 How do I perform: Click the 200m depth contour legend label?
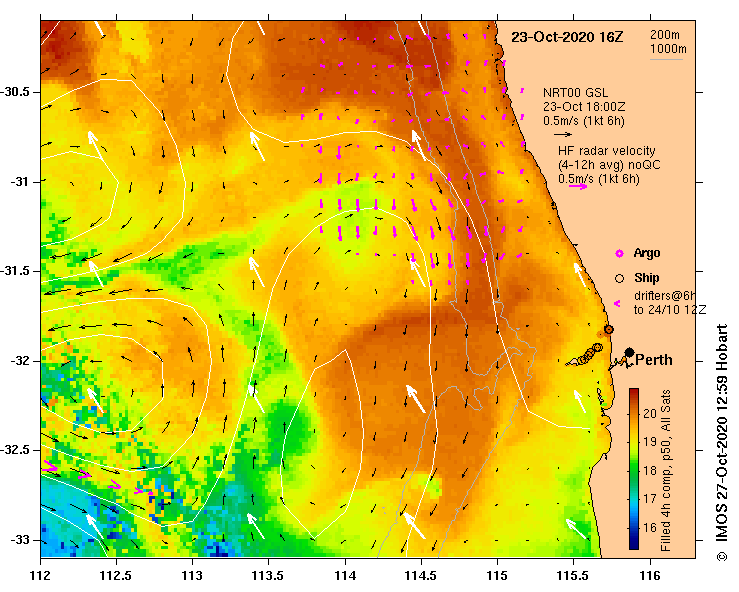pos(665,35)
